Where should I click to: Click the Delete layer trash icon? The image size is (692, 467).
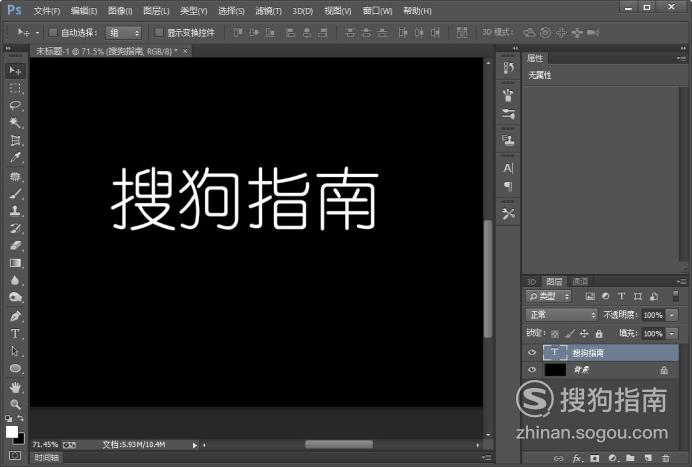coord(666,459)
